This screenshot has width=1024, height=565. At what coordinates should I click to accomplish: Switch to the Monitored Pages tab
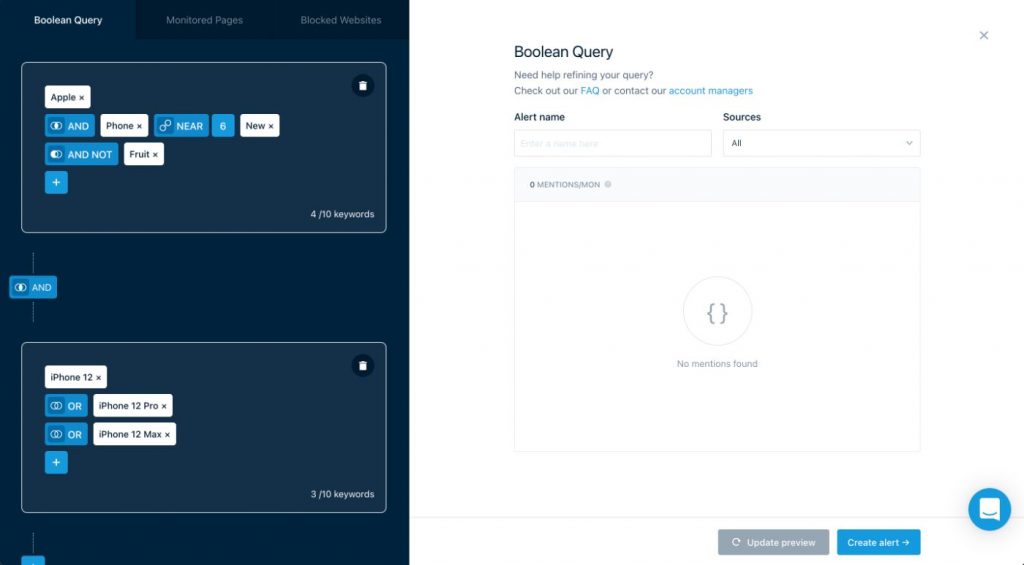pos(204,20)
